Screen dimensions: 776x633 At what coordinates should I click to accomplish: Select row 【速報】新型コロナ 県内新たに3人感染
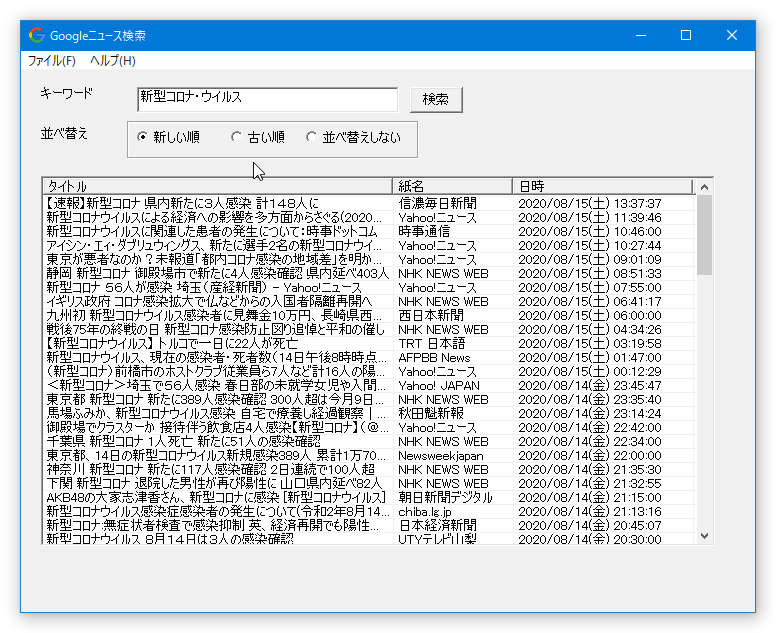point(369,203)
